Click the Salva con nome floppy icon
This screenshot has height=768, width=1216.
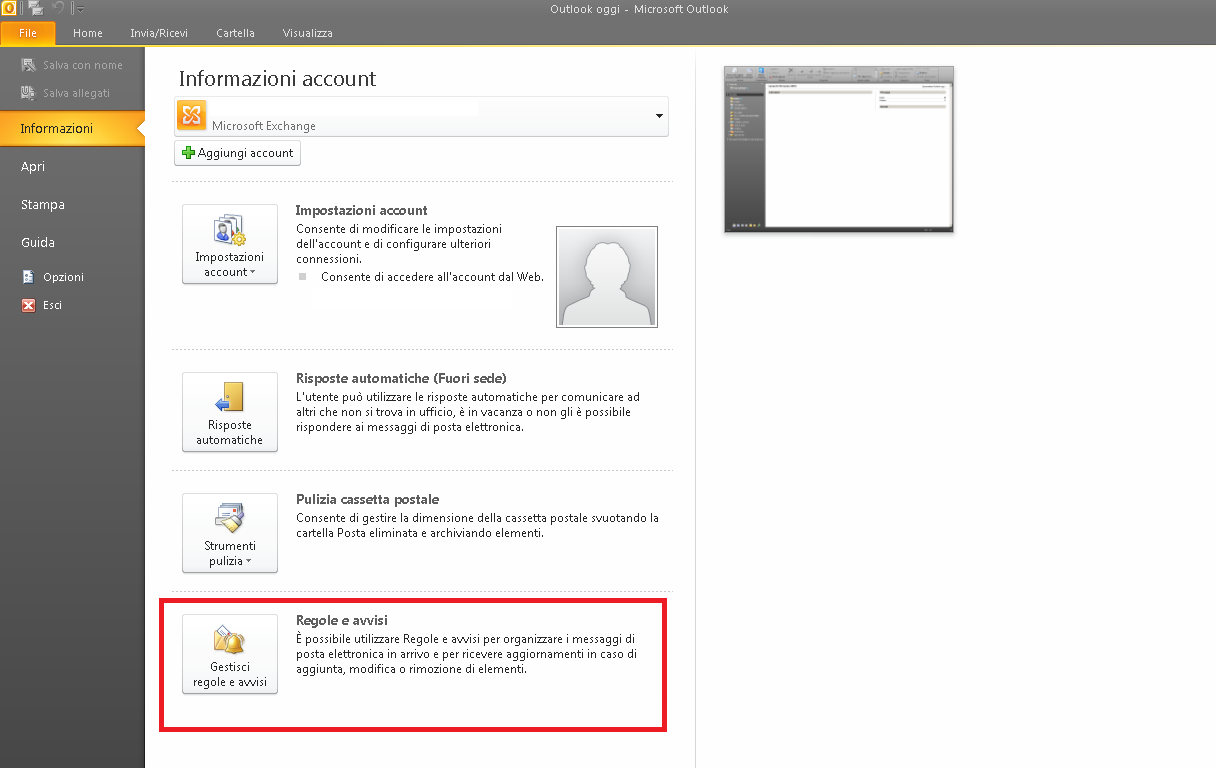point(28,65)
